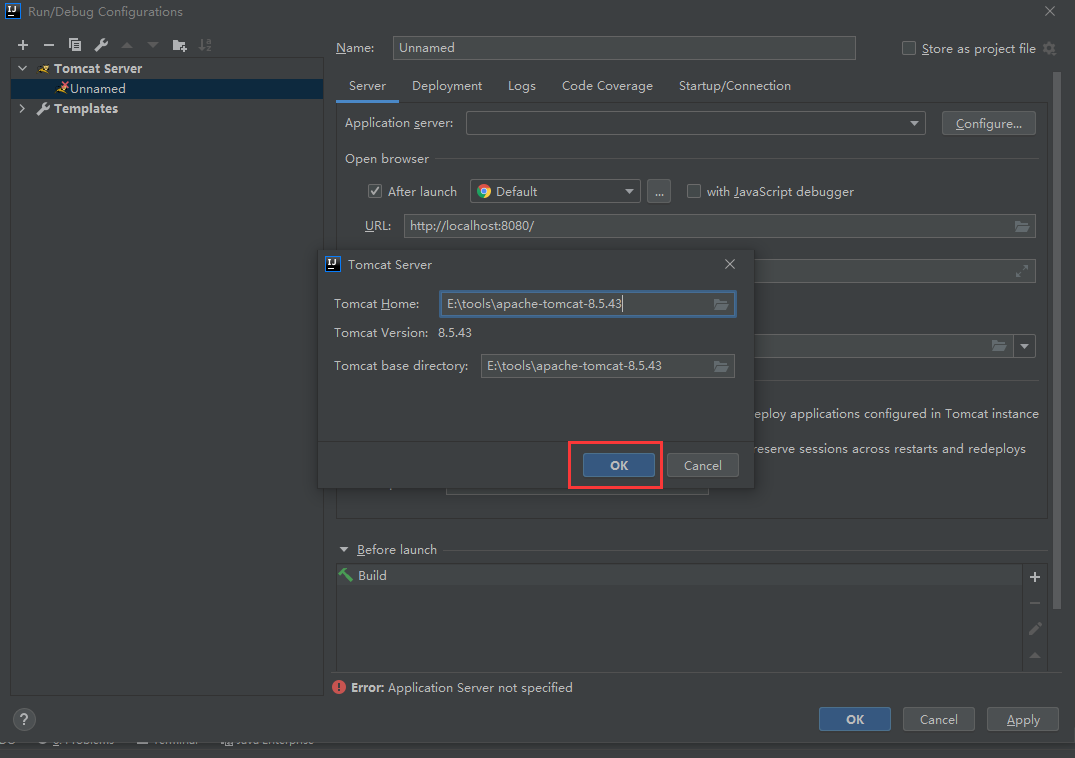Close the Run/Debug Configurations window

coord(1050,11)
